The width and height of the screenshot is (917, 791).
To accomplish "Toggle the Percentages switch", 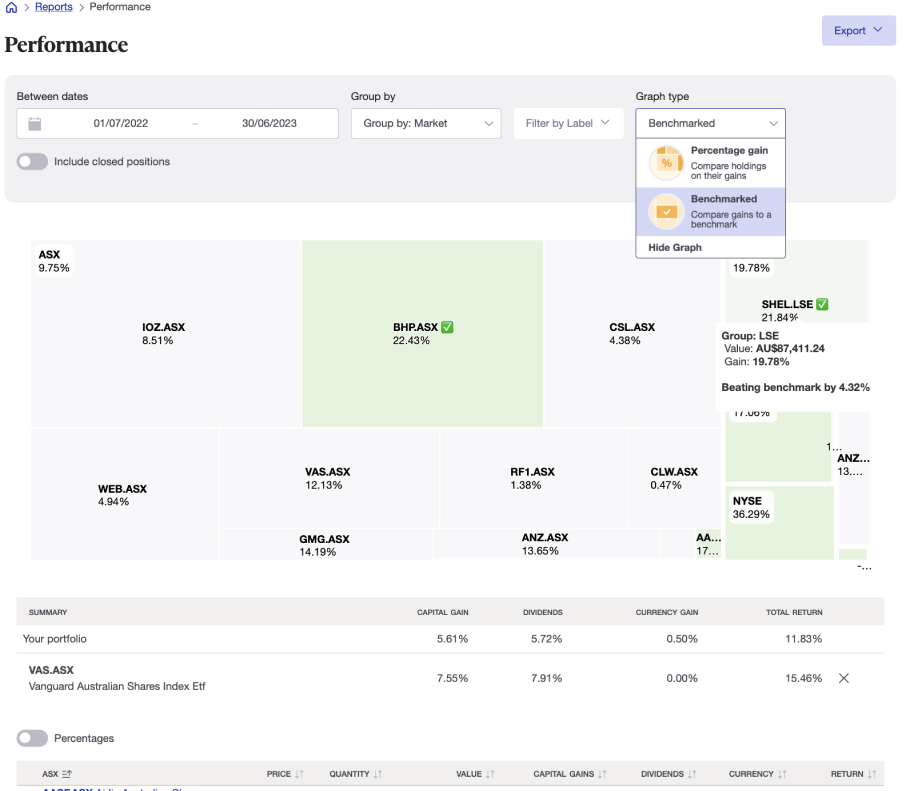I will tap(32, 738).
